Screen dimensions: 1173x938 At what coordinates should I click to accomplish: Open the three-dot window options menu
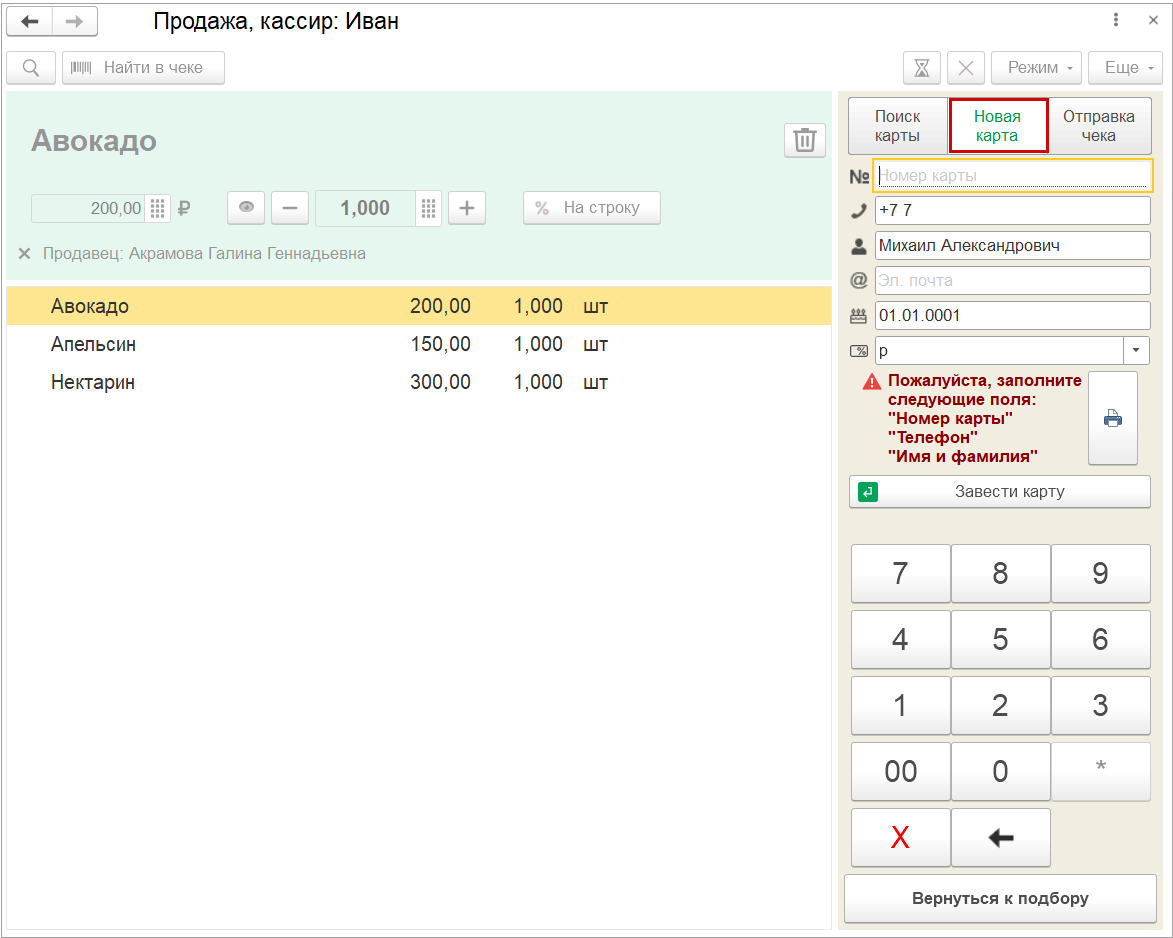tap(1115, 20)
